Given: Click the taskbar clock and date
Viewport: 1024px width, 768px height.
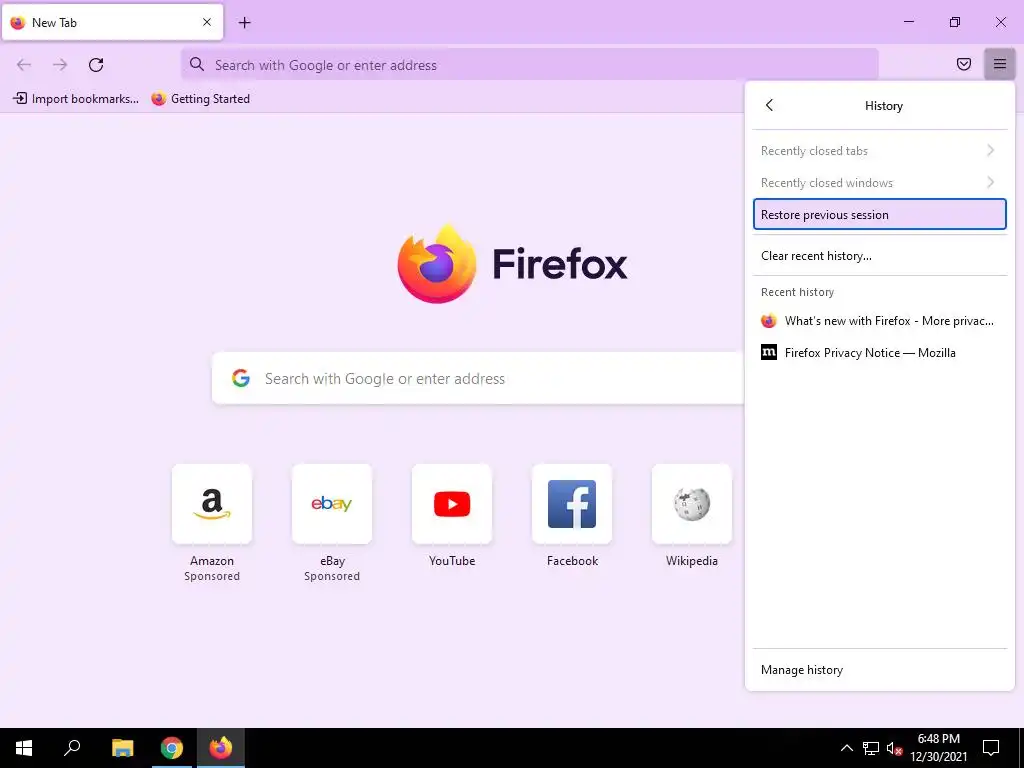Looking at the screenshot, I should tap(938, 748).
